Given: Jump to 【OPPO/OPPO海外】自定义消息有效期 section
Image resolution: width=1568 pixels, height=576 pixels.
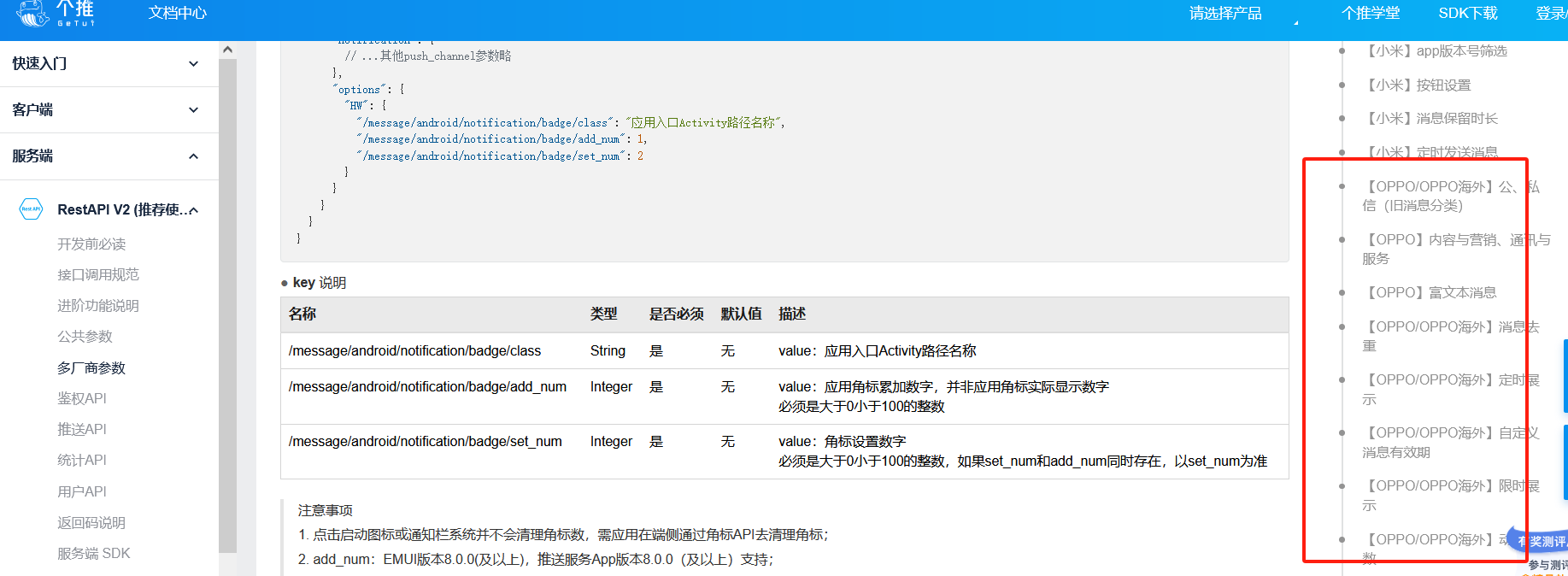Looking at the screenshot, I should (1450, 442).
